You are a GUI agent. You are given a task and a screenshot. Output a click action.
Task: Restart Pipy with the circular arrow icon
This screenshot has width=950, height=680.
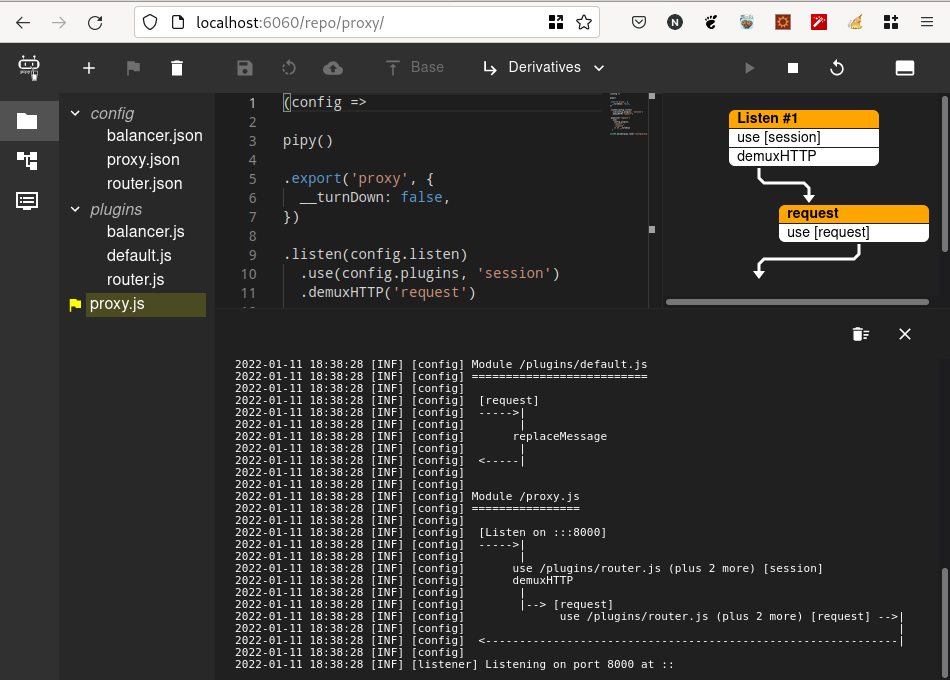[x=837, y=67]
